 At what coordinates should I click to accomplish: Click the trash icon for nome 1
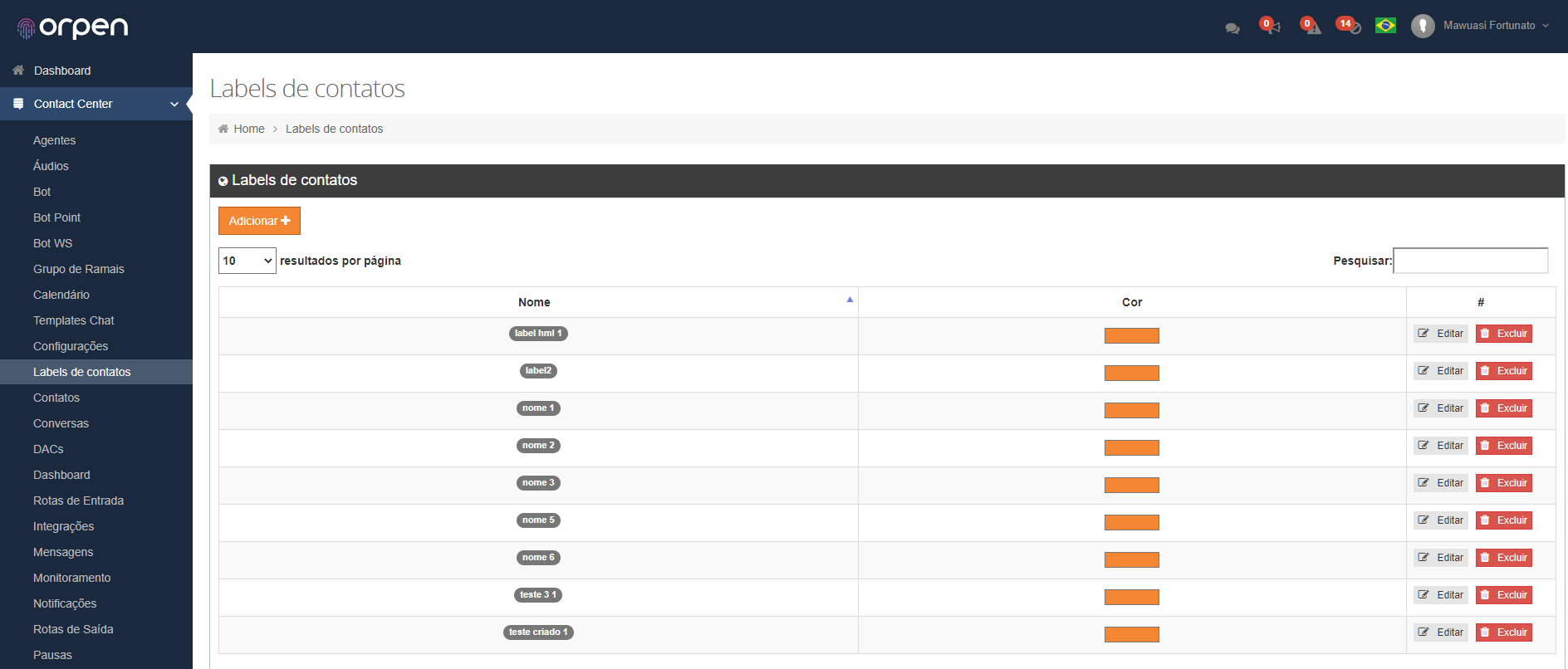1485,408
